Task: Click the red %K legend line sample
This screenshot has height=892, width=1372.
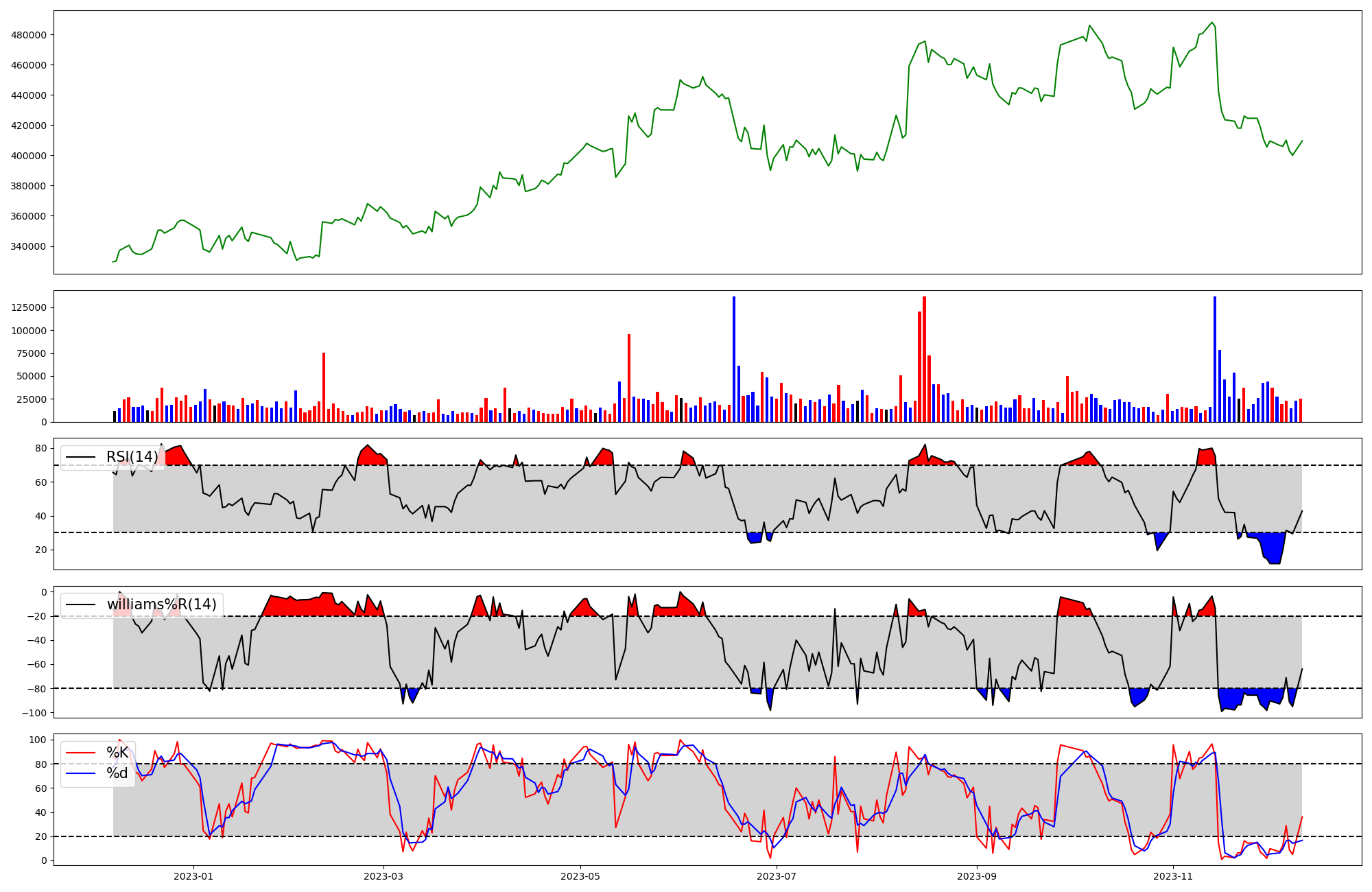Action: tap(80, 753)
